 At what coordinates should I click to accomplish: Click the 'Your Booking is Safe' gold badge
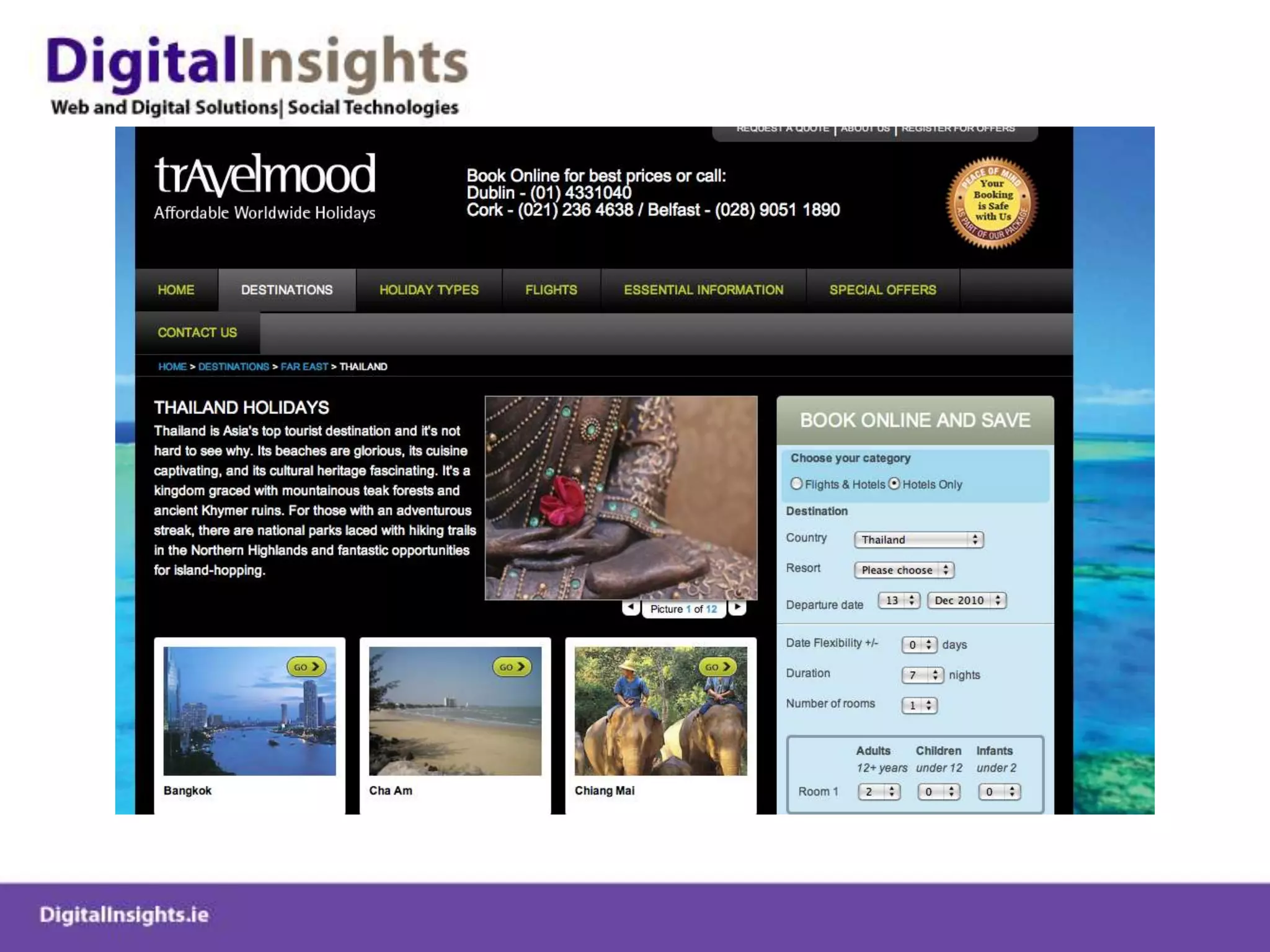tap(992, 203)
